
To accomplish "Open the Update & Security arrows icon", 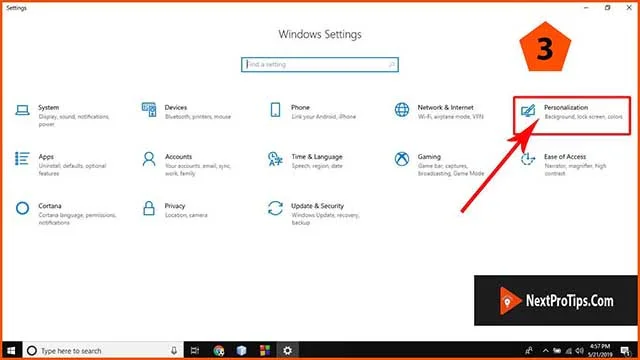I will (x=275, y=208).
